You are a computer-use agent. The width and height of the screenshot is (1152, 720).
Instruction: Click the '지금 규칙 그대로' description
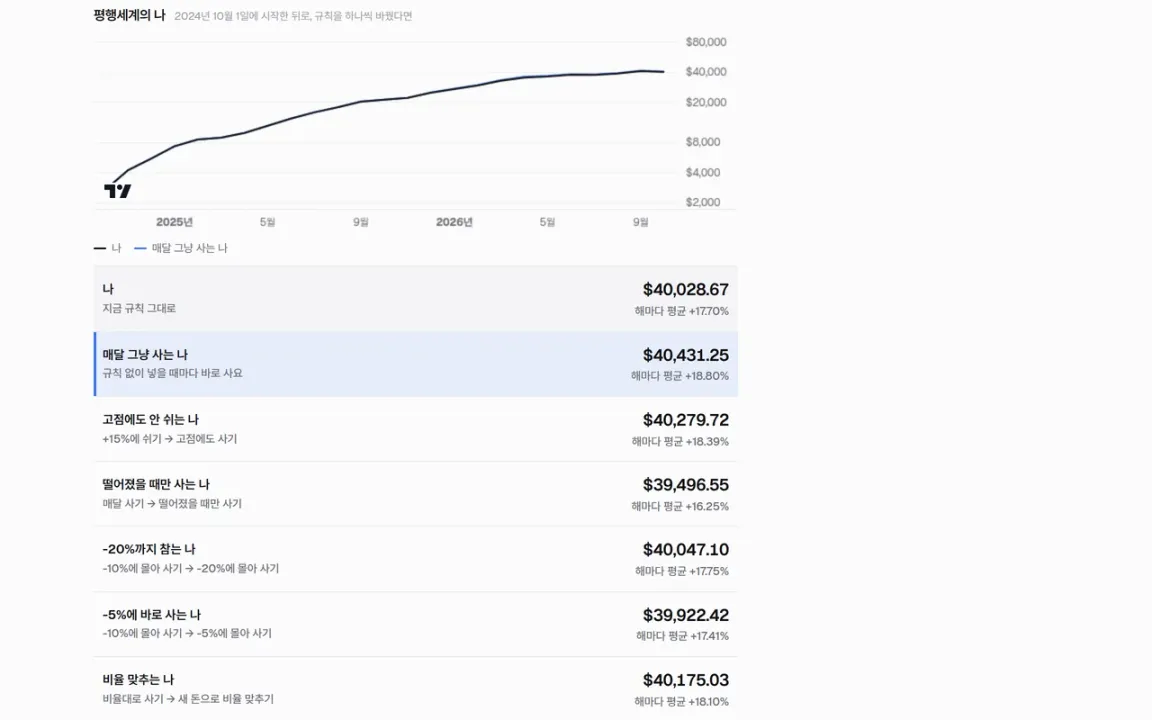tap(139, 309)
